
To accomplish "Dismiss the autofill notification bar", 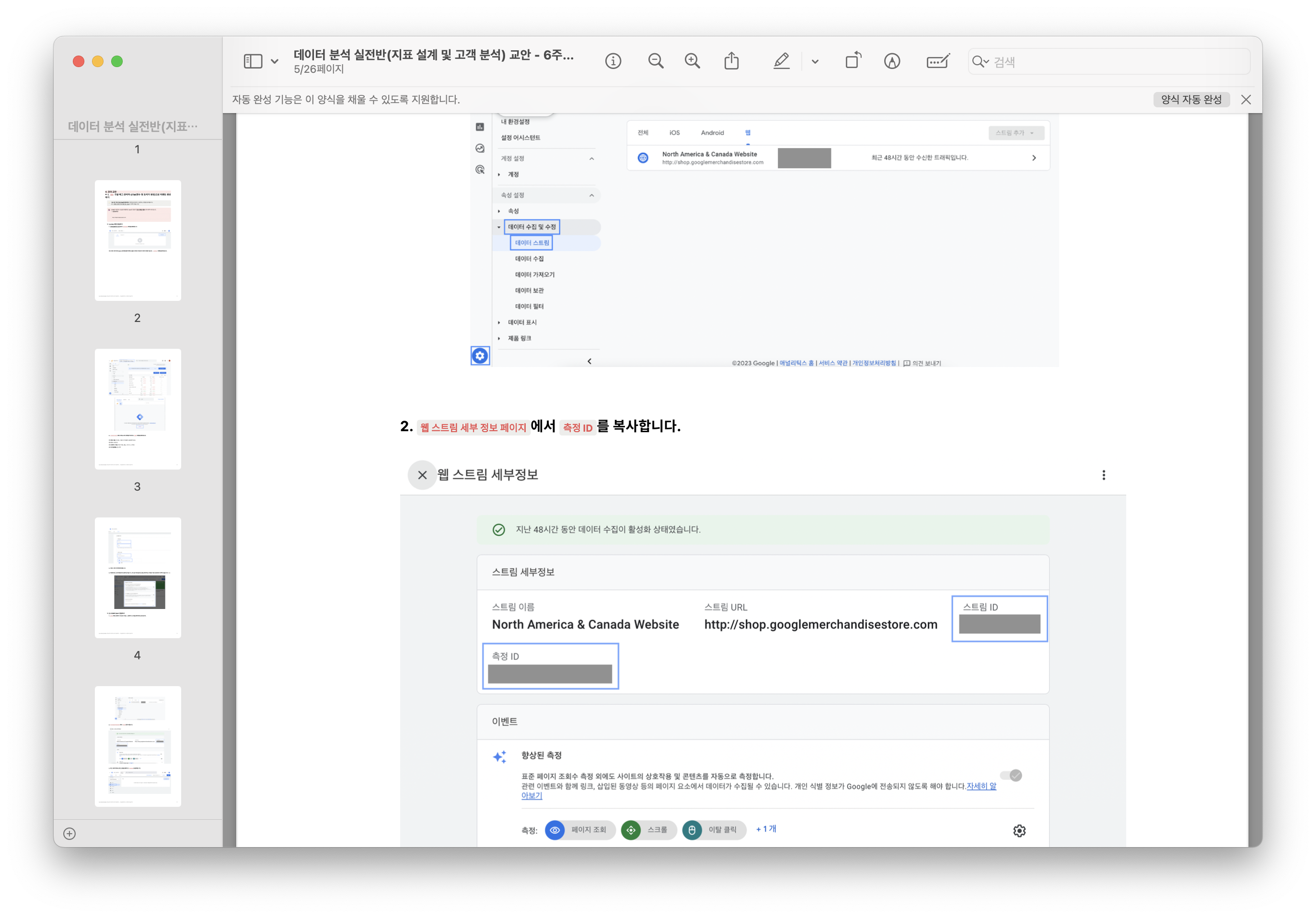I will [x=1246, y=100].
